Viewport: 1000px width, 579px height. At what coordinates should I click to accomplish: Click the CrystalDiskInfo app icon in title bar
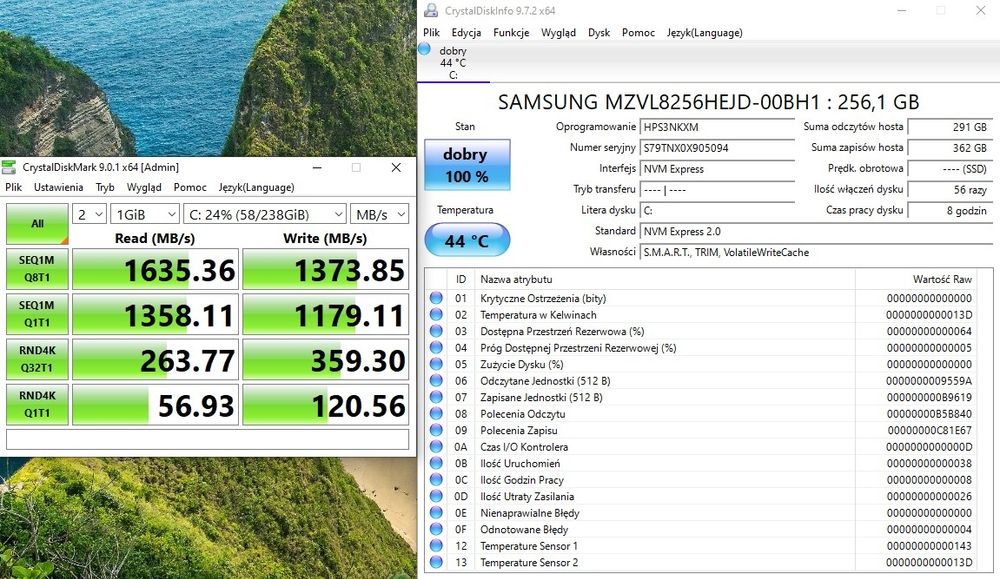pyautogui.click(x=431, y=10)
